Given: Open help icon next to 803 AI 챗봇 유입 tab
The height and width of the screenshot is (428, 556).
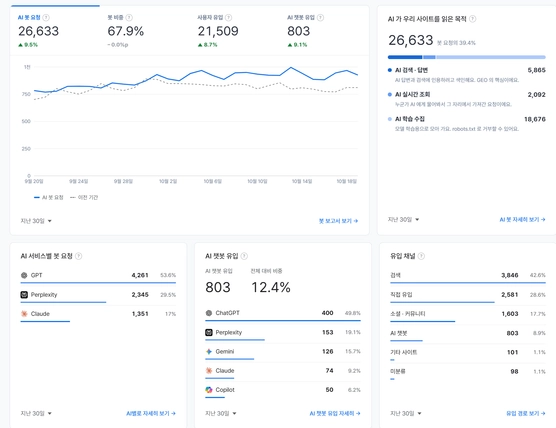Looking at the screenshot, I should (x=320, y=17).
